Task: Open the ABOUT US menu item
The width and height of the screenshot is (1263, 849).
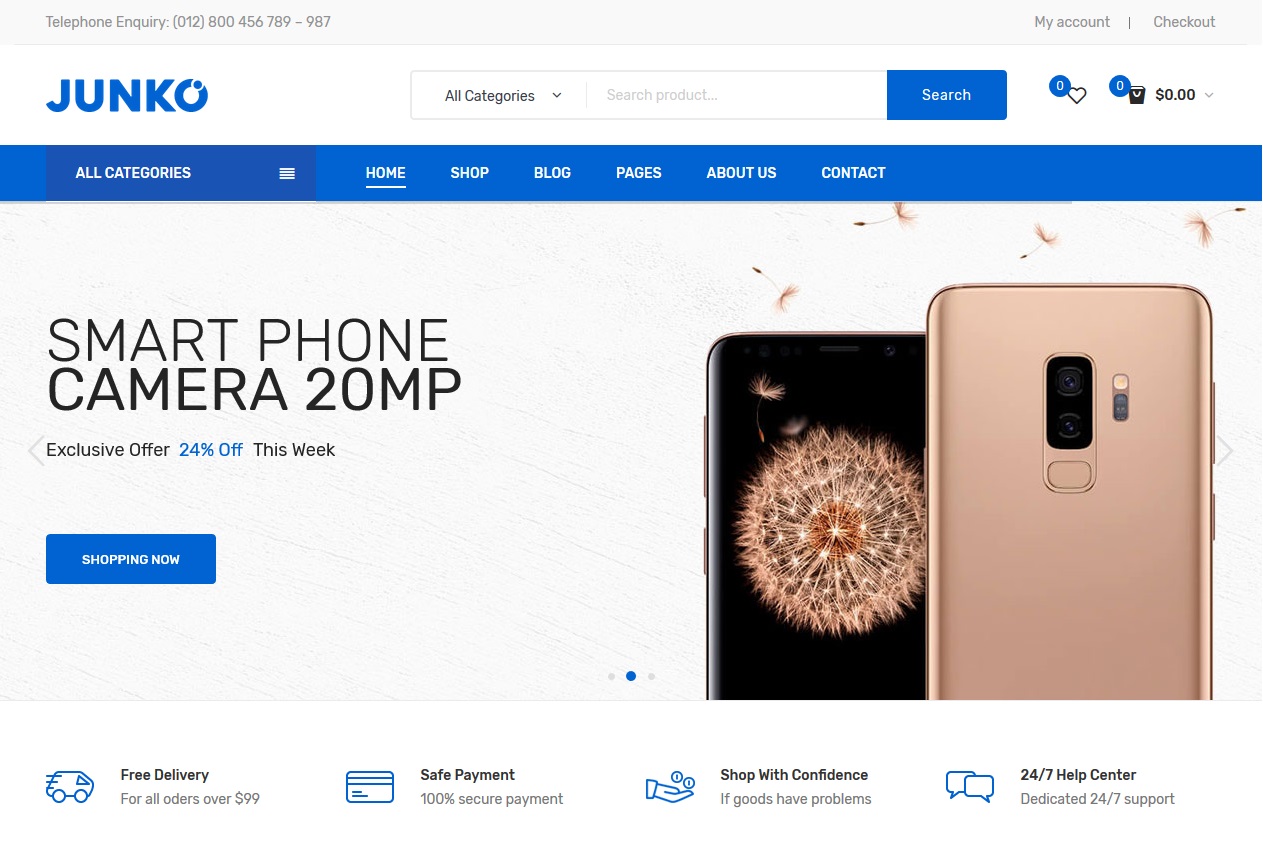Action: click(741, 173)
